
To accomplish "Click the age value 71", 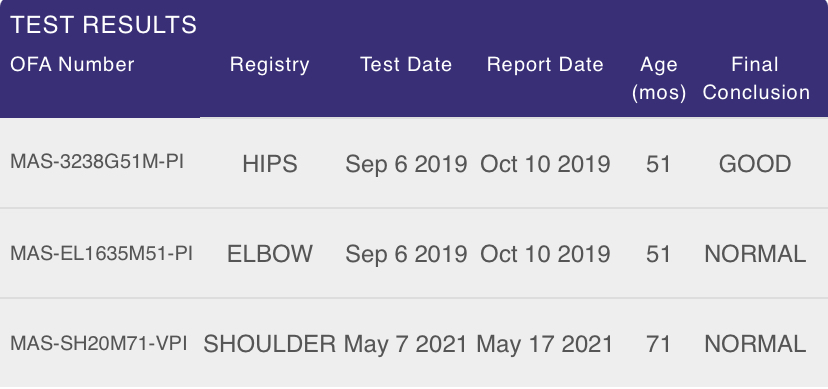I will (x=658, y=344).
